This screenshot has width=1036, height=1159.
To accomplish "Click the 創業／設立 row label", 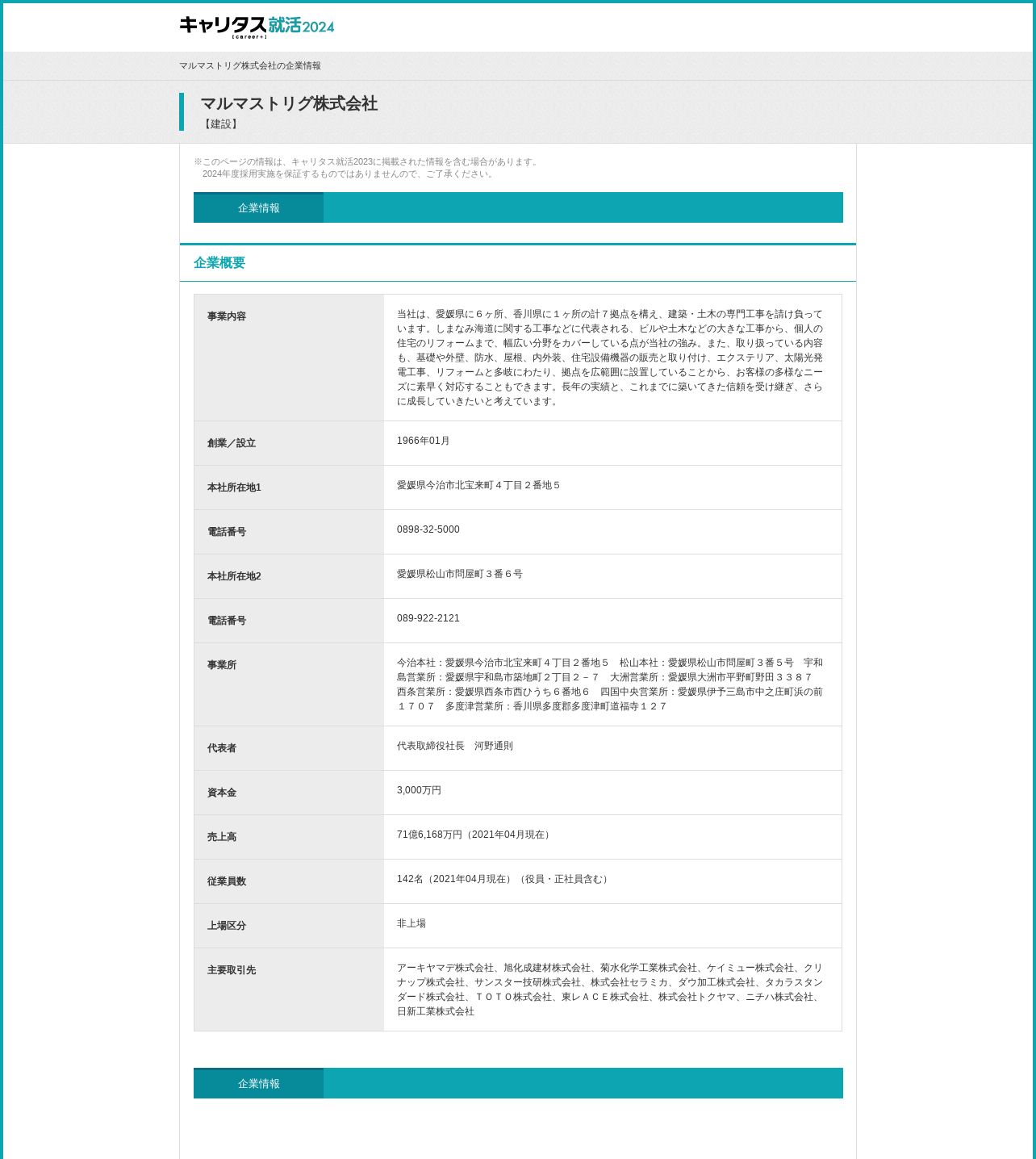I will coord(232,443).
